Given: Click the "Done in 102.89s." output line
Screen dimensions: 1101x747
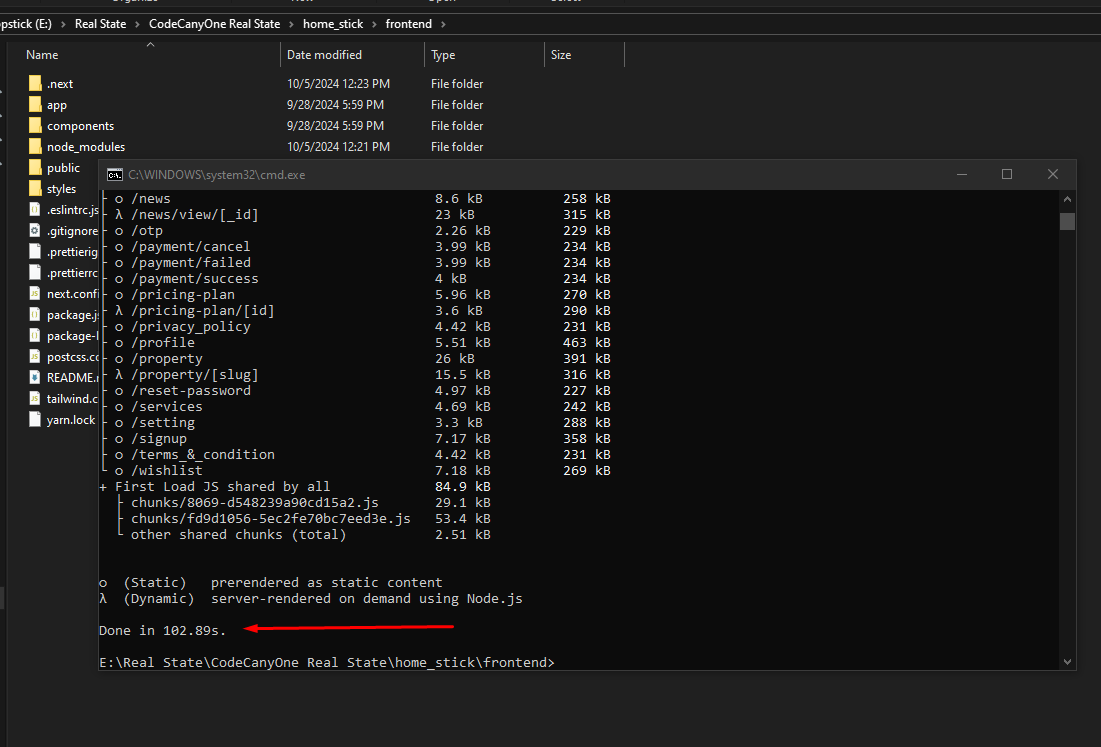Looking at the screenshot, I should pos(162,630).
